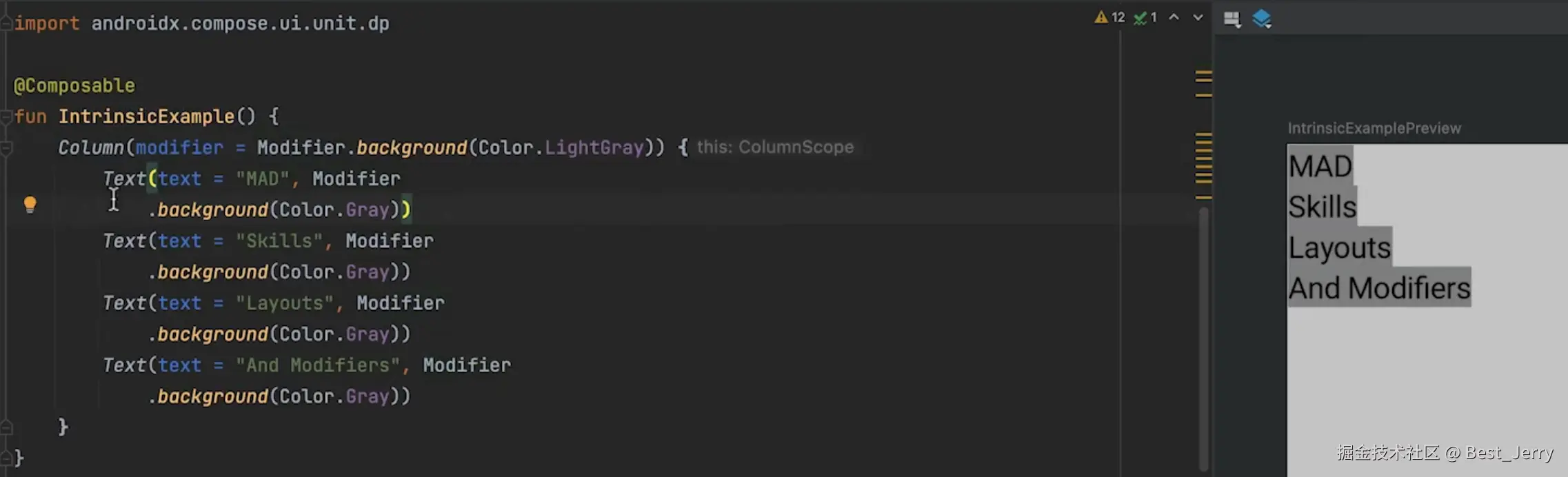Click the top warning stripe marker
Screen dimensions: 1568x477
1203,72
